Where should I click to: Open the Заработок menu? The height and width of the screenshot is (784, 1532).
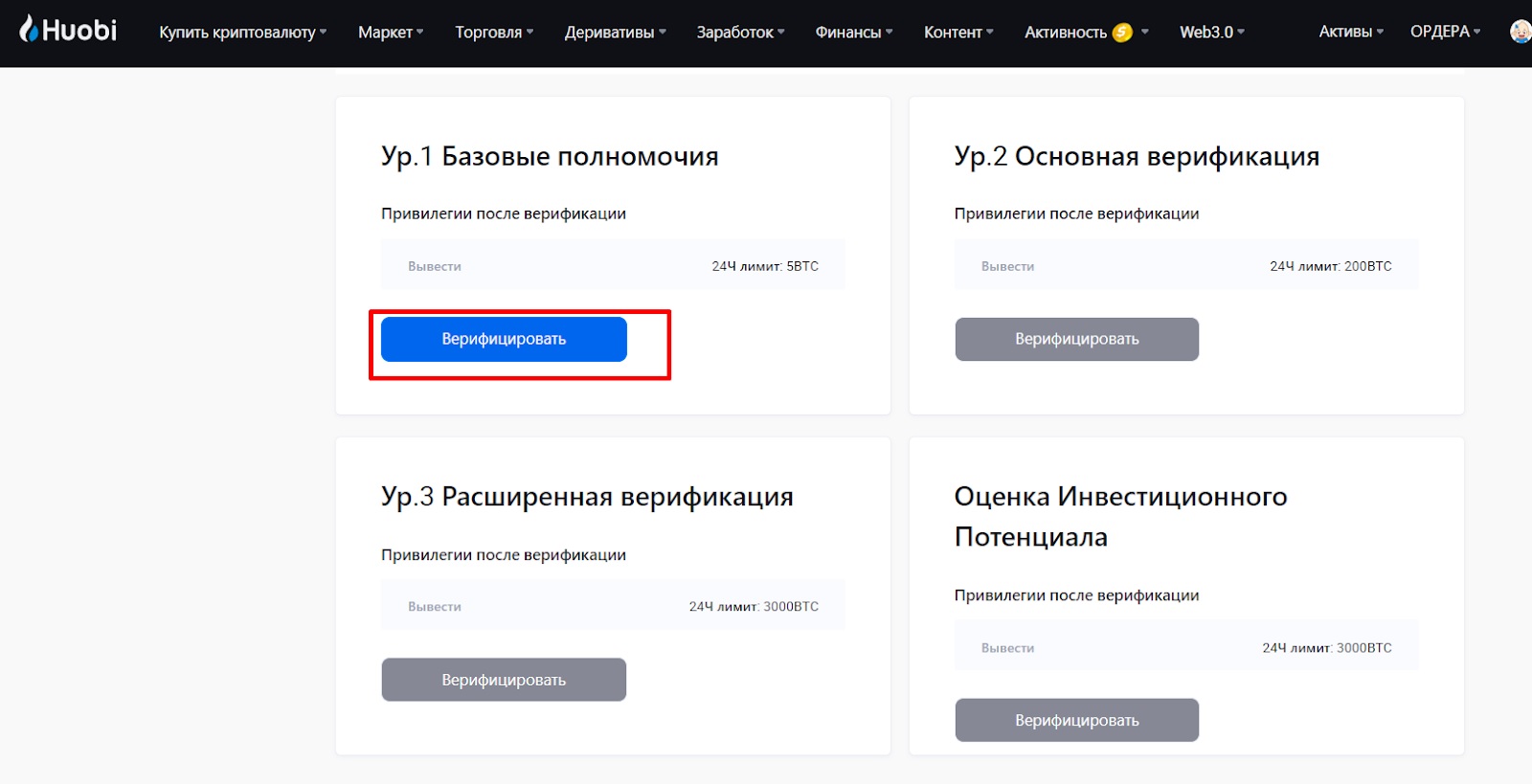[x=740, y=33]
